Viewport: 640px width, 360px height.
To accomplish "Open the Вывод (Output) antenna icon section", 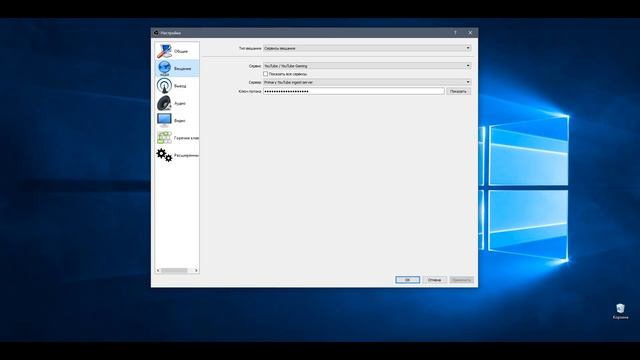I will pyautogui.click(x=177, y=86).
